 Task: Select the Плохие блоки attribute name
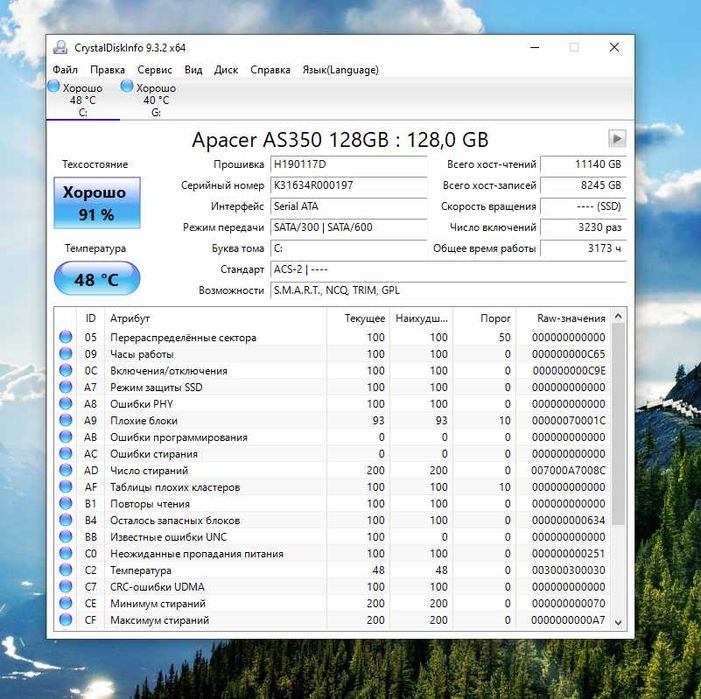(x=144, y=421)
